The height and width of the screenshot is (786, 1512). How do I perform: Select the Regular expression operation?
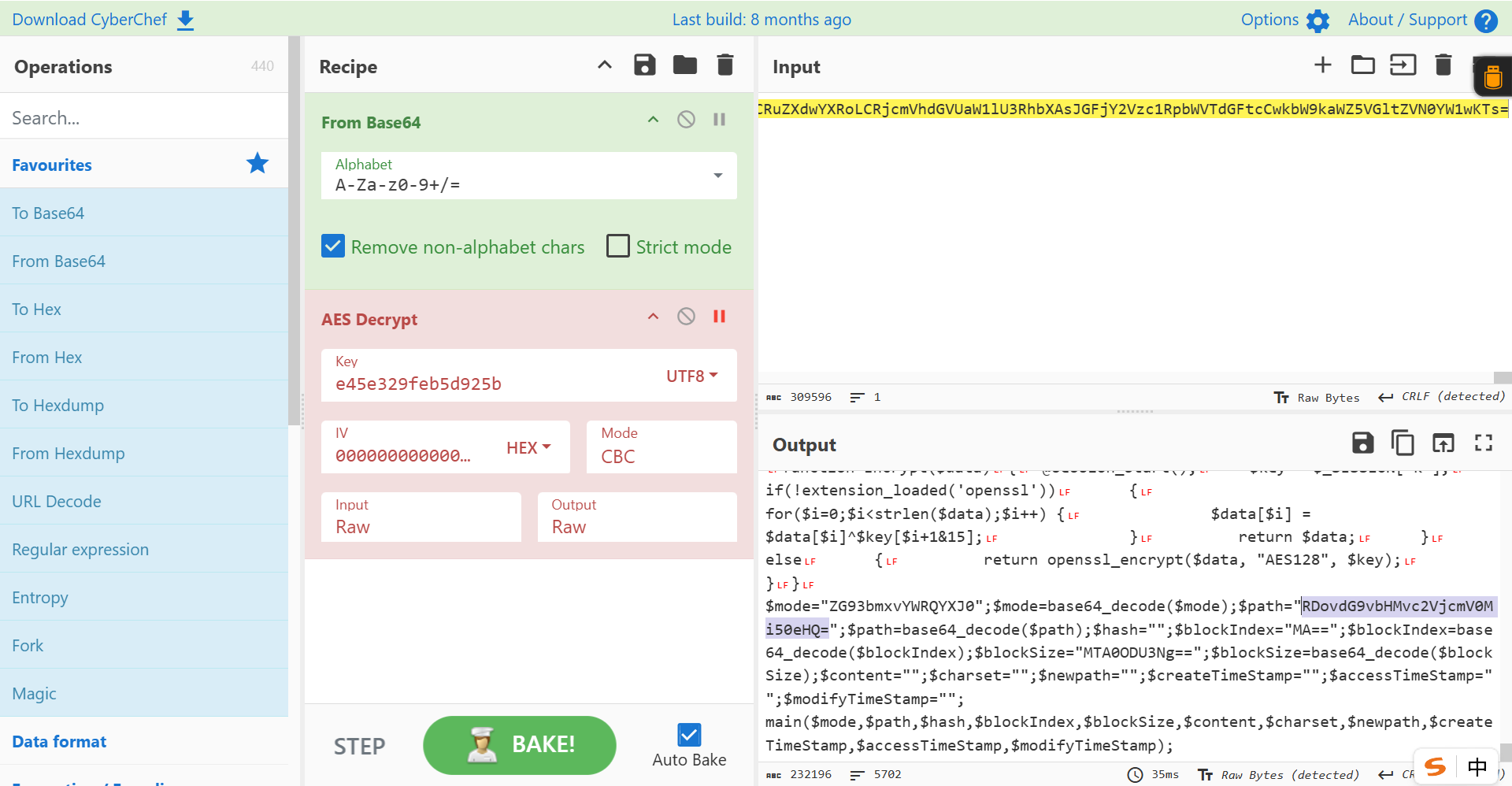[x=144, y=549]
